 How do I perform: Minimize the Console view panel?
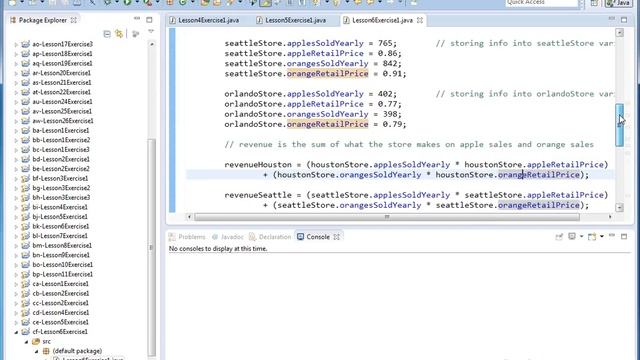coord(611,236)
